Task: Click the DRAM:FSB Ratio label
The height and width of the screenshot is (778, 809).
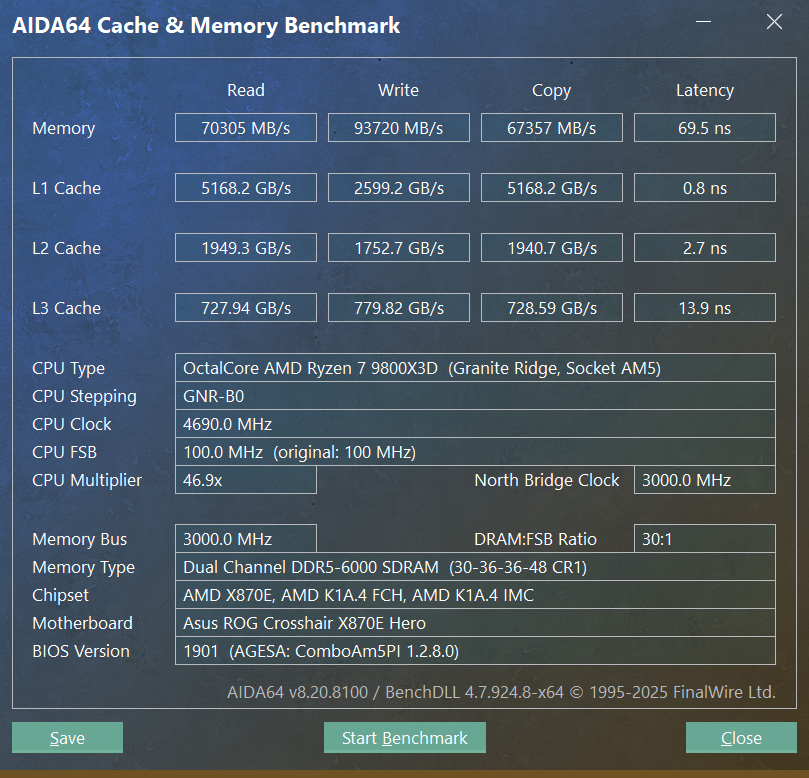Action: pyautogui.click(x=535, y=539)
